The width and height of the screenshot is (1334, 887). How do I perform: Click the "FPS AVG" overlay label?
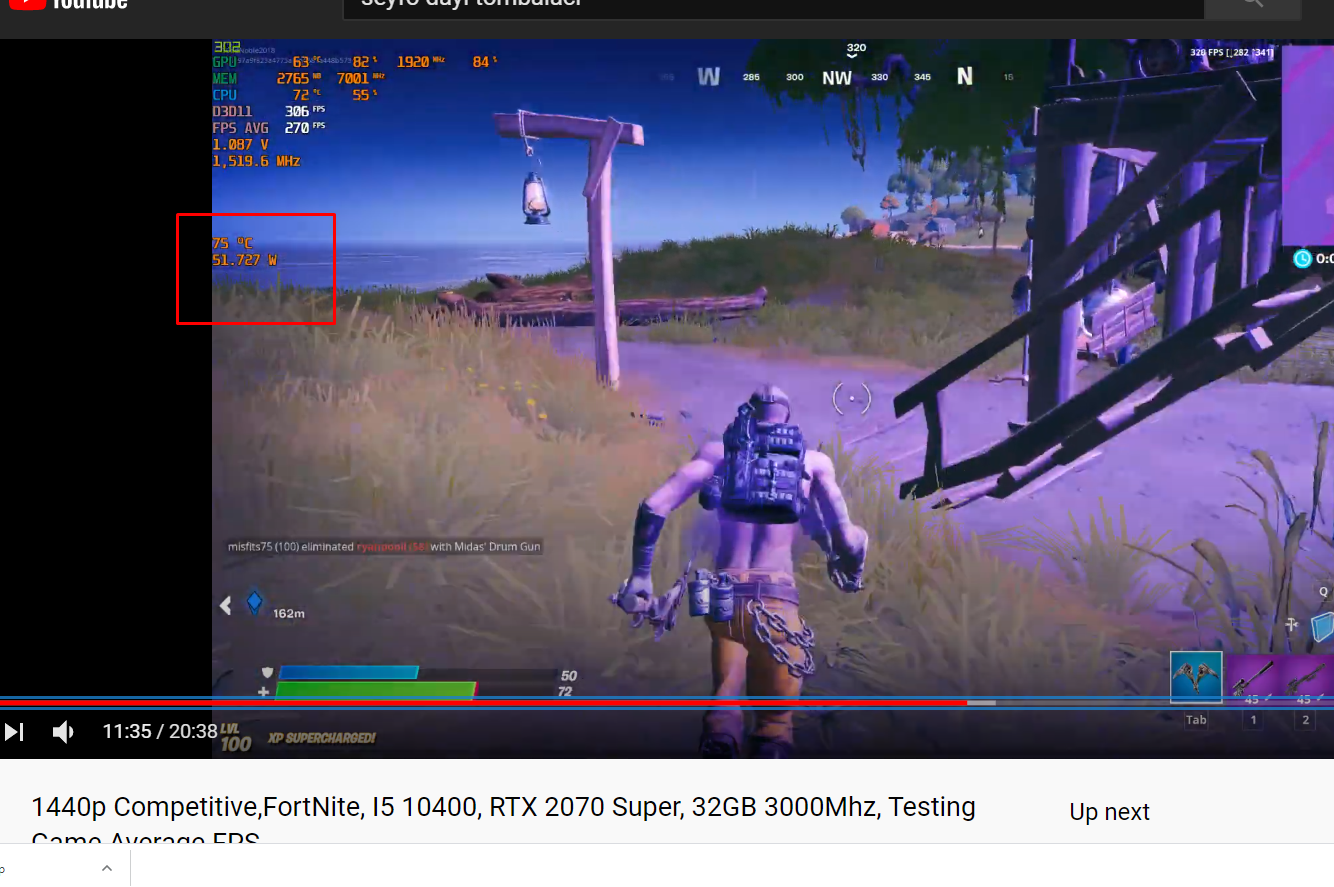pyautogui.click(x=240, y=128)
